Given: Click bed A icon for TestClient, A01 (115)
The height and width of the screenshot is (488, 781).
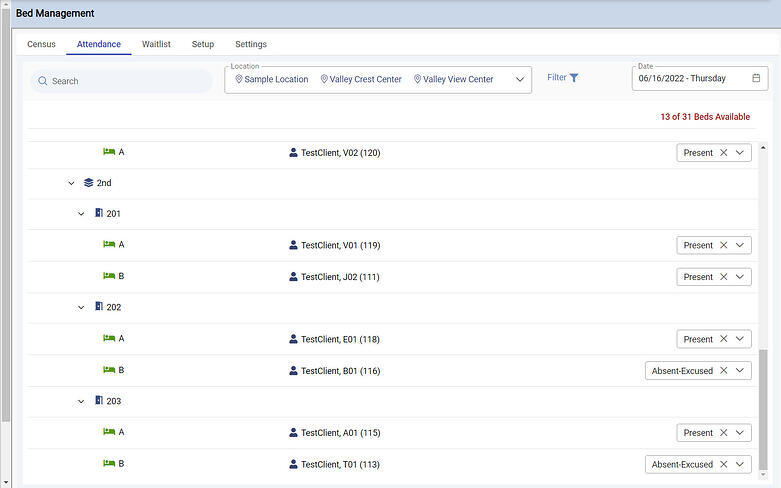Looking at the screenshot, I should click(x=109, y=431).
